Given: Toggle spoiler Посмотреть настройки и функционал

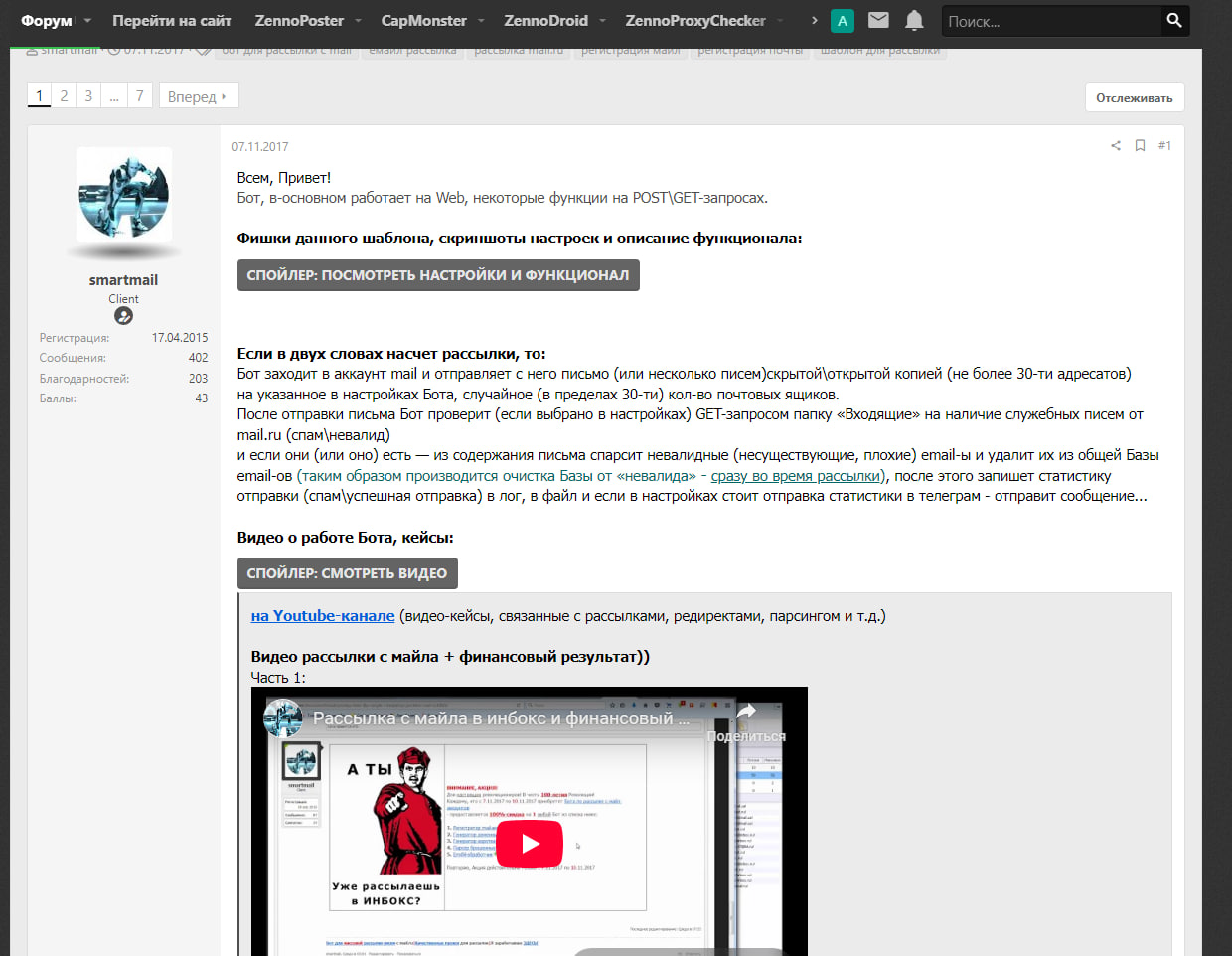Looking at the screenshot, I should 438,275.
